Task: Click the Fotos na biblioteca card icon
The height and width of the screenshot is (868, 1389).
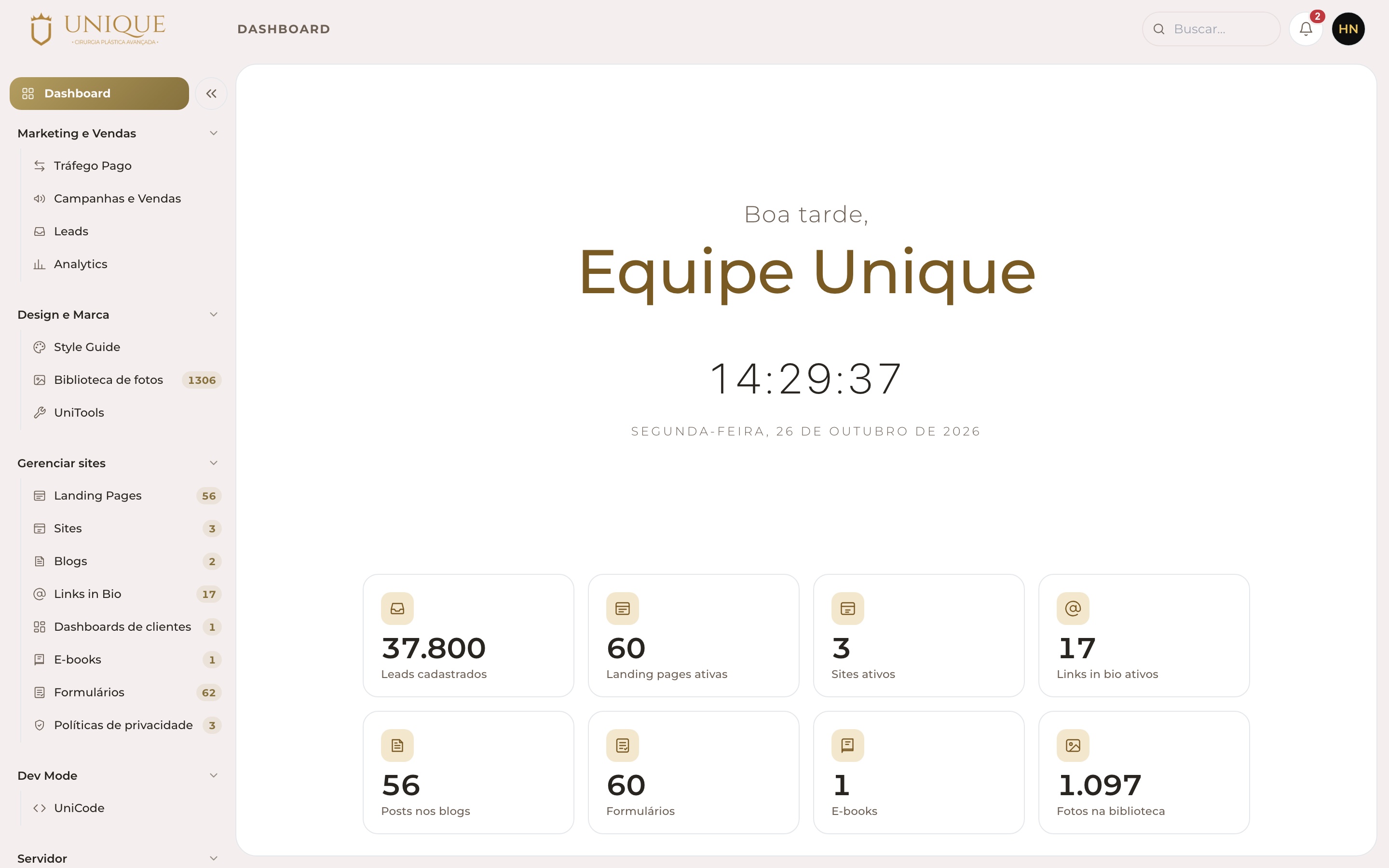Action: pos(1073,745)
